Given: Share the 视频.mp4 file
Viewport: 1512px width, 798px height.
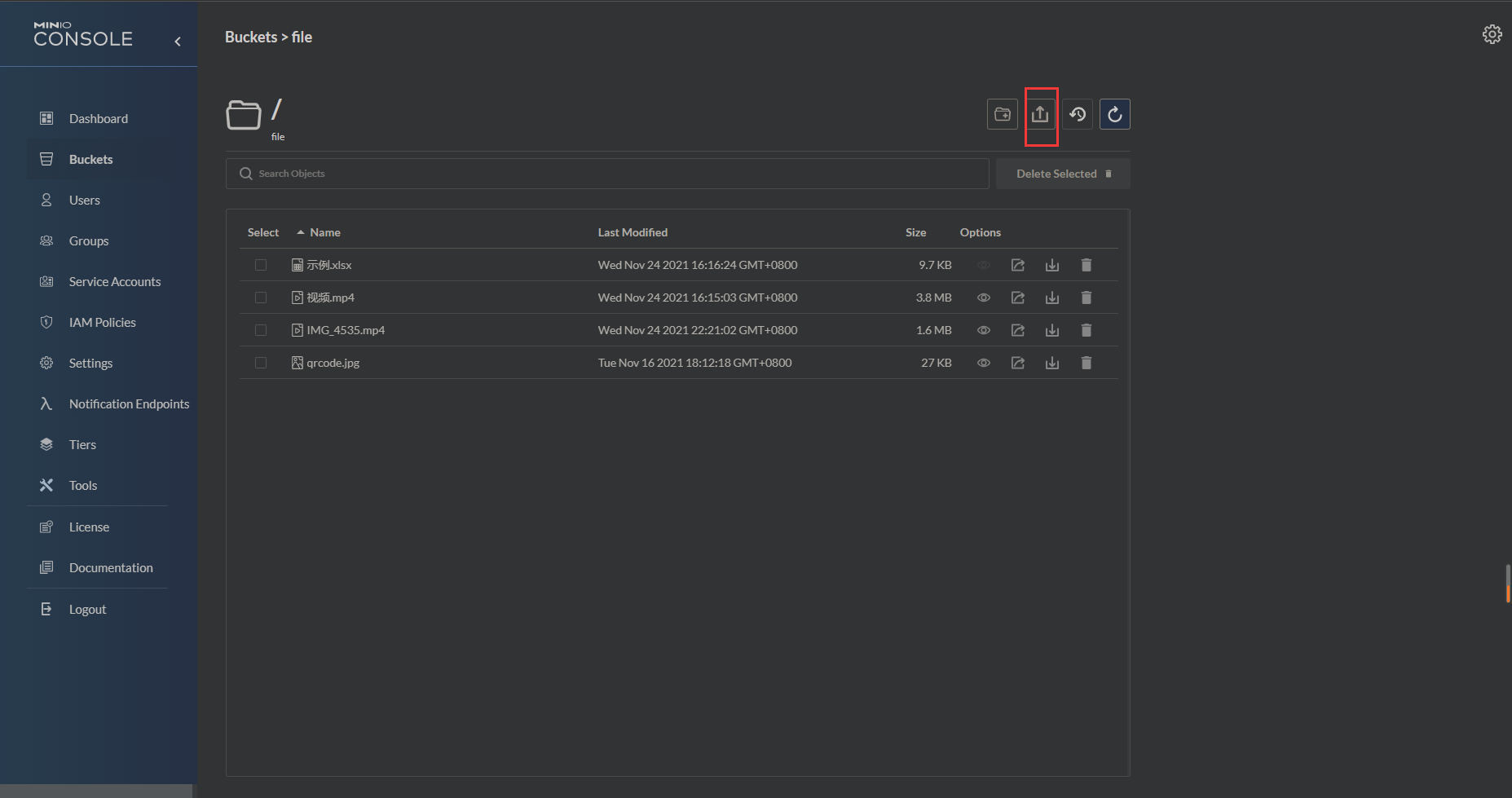Looking at the screenshot, I should pos(1018,298).
